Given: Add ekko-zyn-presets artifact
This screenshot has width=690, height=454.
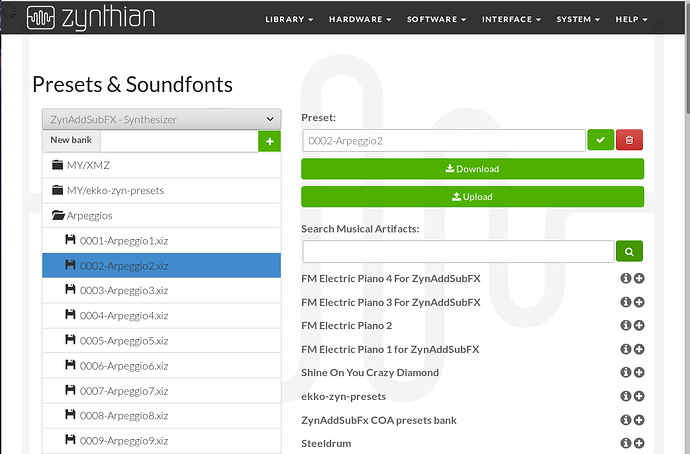Looking at the screenshot, I should [639, 396].
